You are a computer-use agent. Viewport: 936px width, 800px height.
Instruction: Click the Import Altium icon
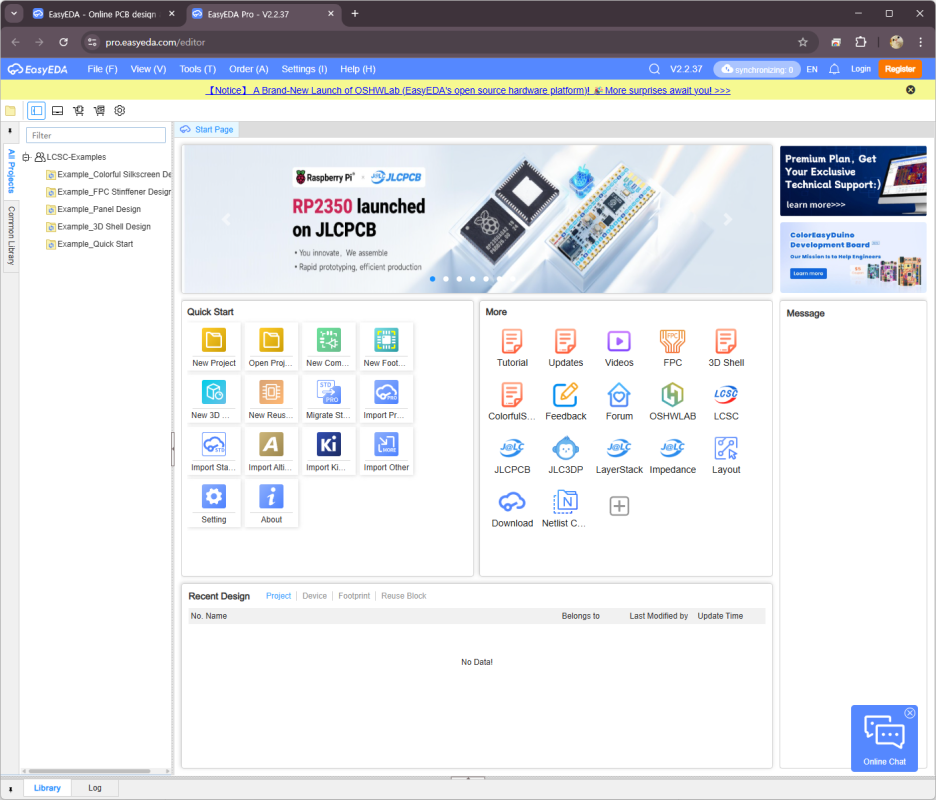point(271,445)
